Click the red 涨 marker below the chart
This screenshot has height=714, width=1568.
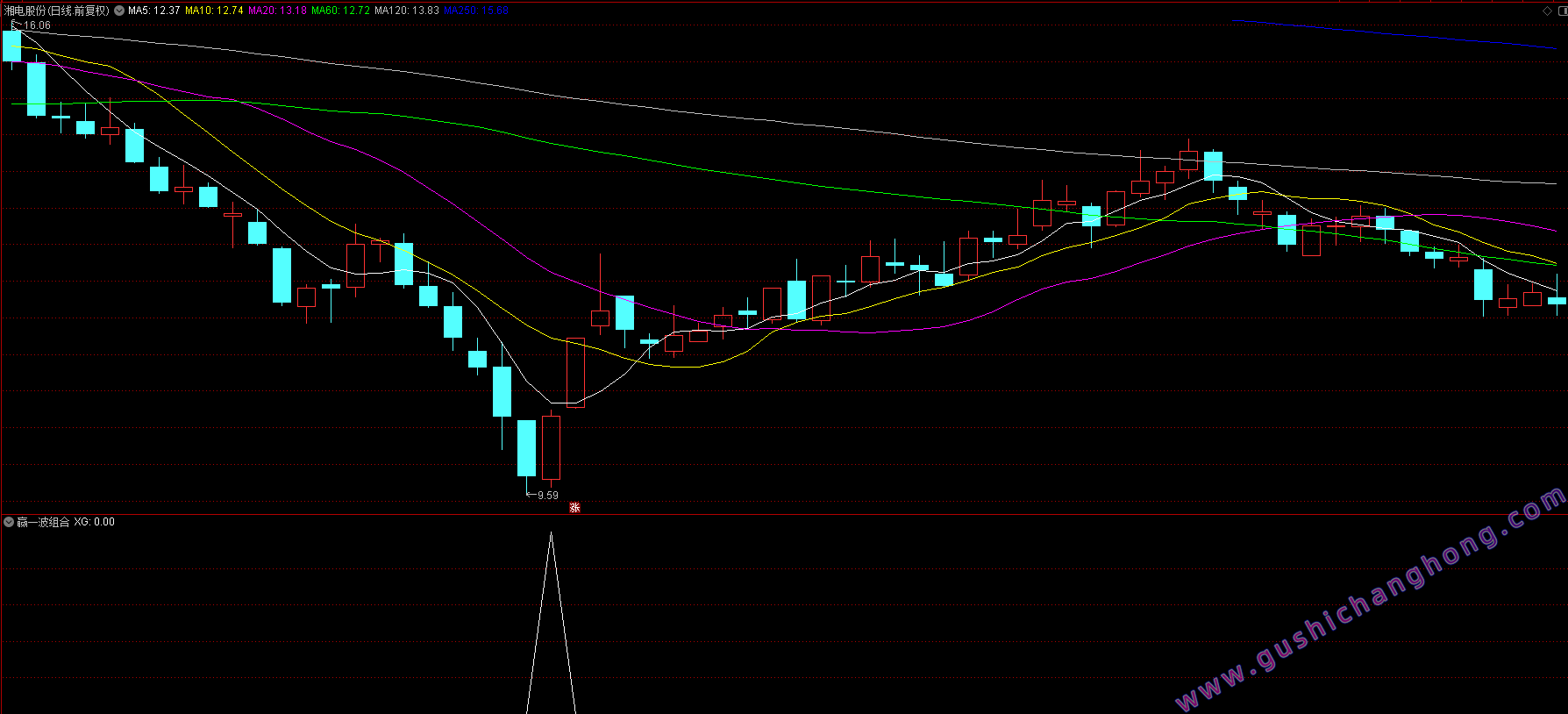coord(575,508)
